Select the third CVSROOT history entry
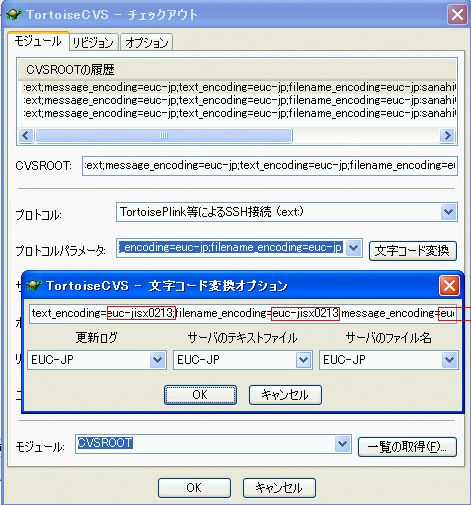The height and width of the screenshot is (505, 471). coord(239,113)
